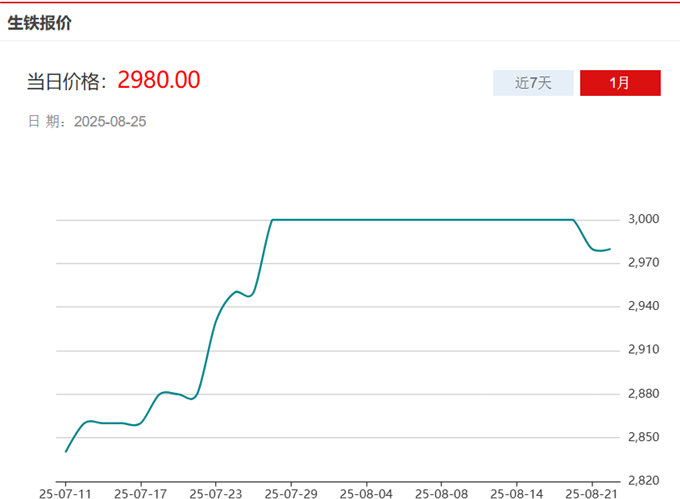Select the 25-07-29 x-axis date label
This screenshot has height=499, width=680.
click(x=291, y=492)
